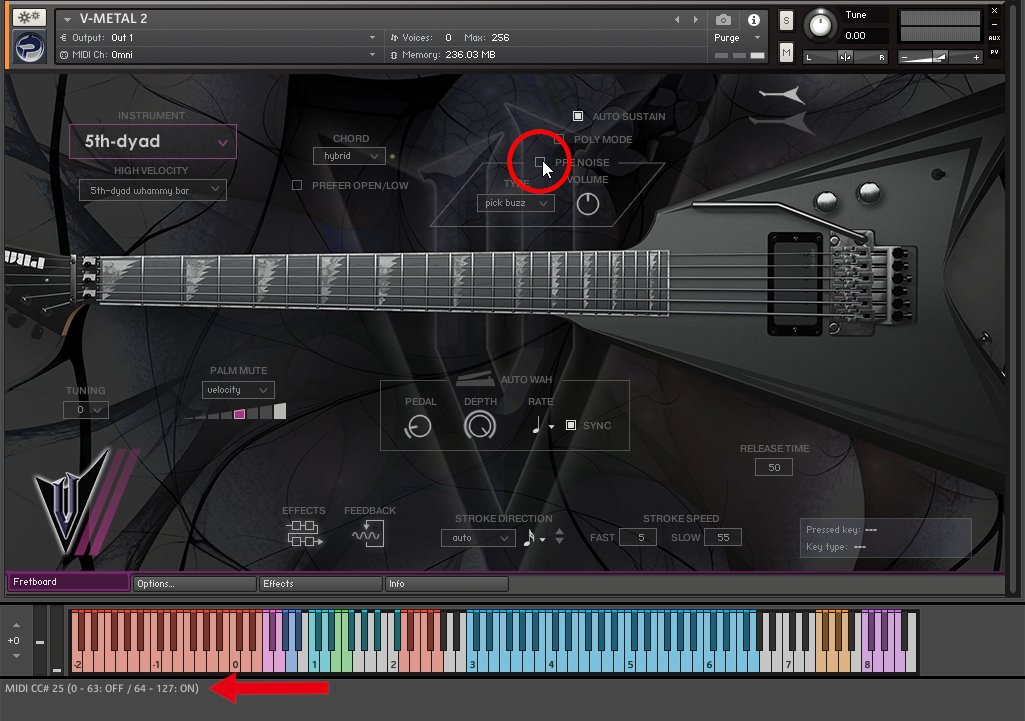Solo the instrument with S button

(x=786, y=21)
